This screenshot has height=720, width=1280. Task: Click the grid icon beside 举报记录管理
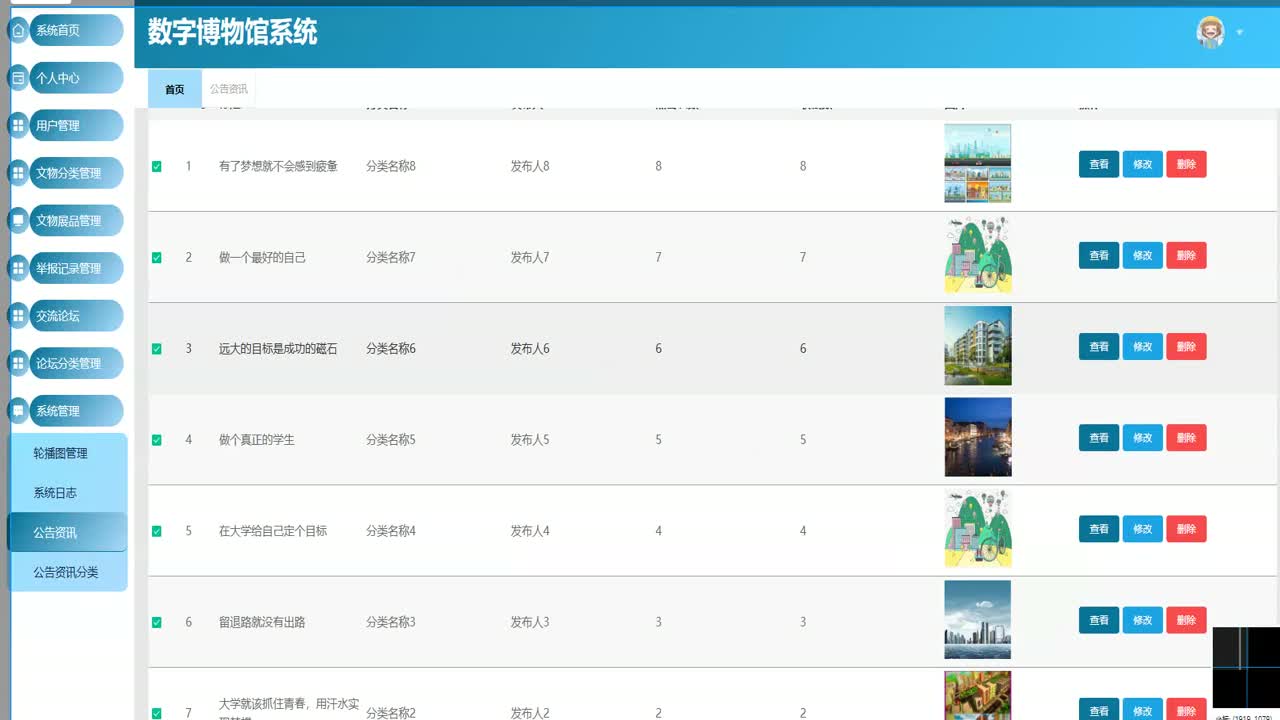[x=18, y=268]
